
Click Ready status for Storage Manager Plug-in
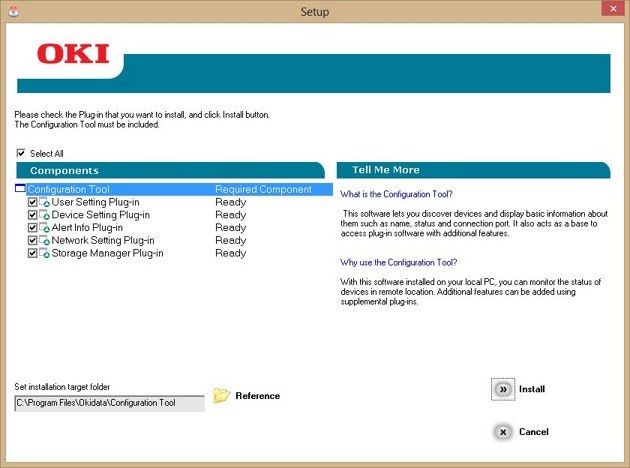(x=231, y=254)
